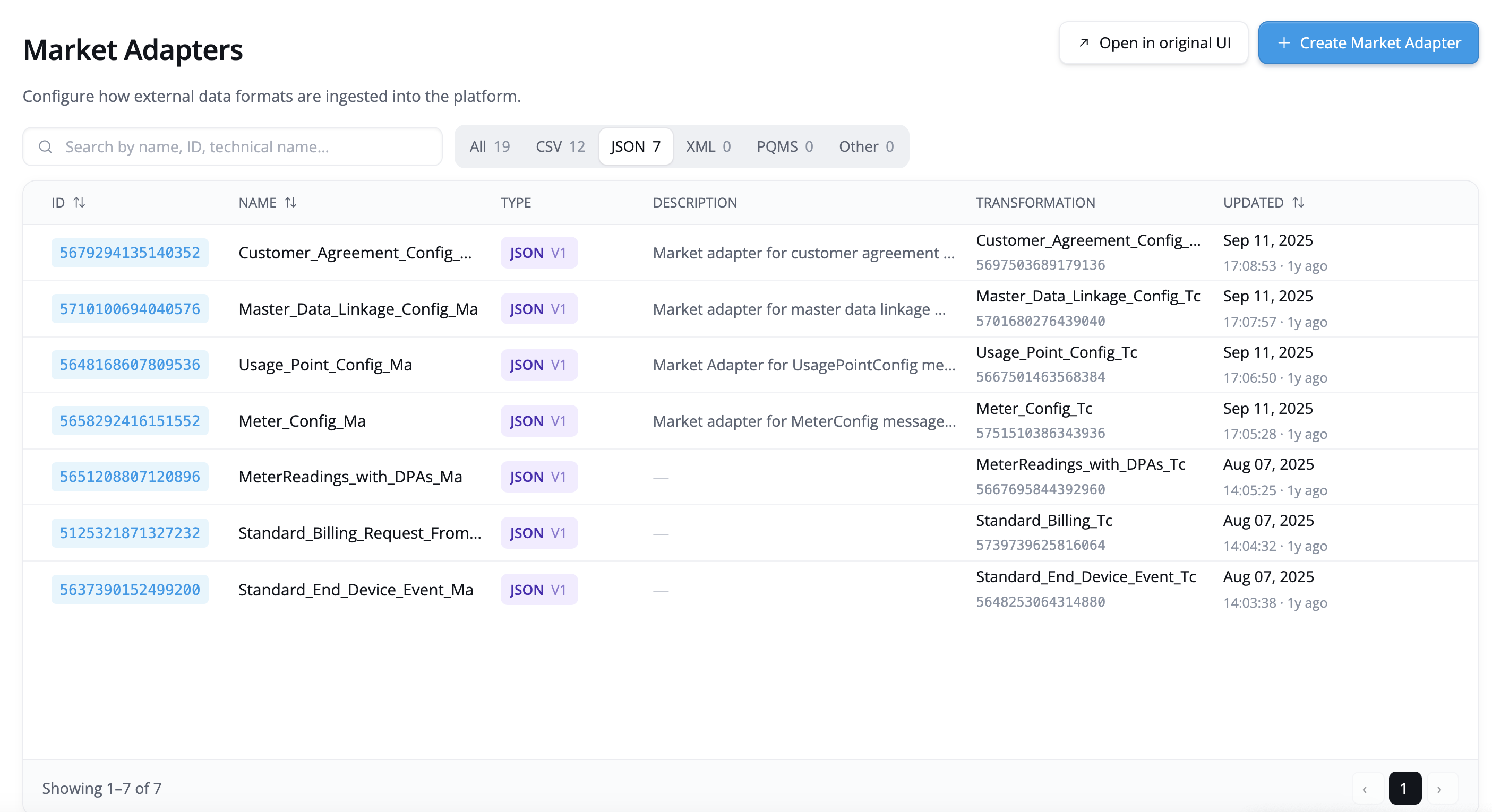Click TRANSFORMATION column header
The height and width of the screenshot is (812, 1492).
click(1035, 203)
